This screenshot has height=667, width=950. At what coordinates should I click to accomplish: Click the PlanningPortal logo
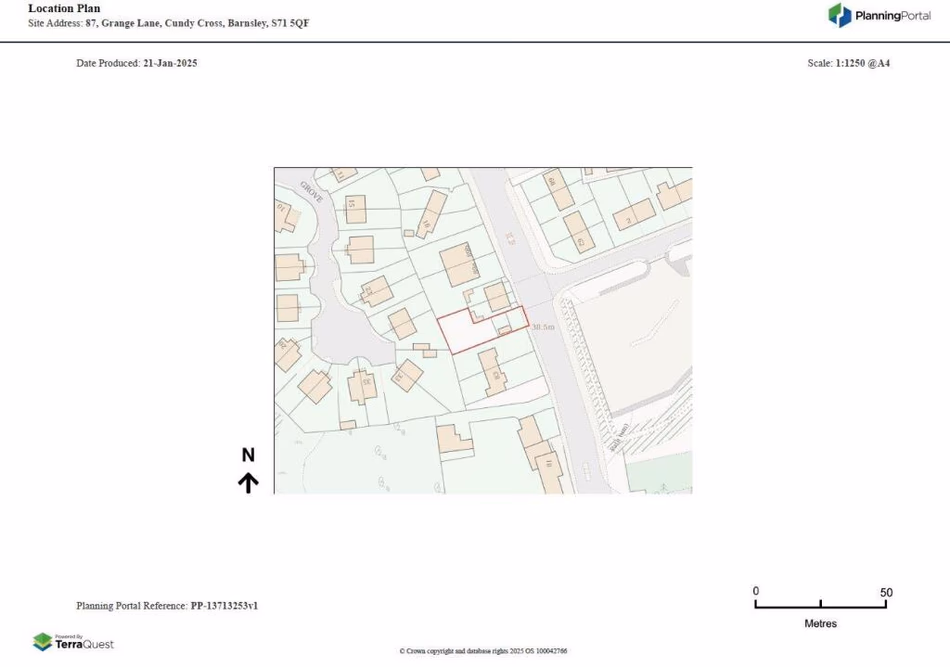[881, 15]
